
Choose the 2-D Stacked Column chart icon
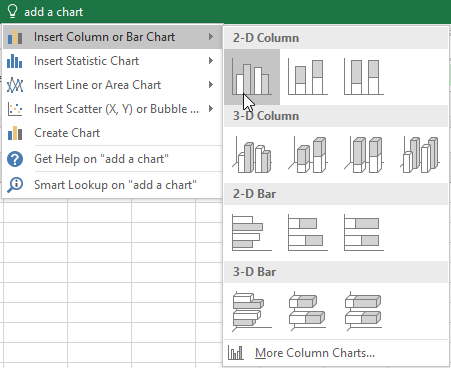[x=308, y=77]
